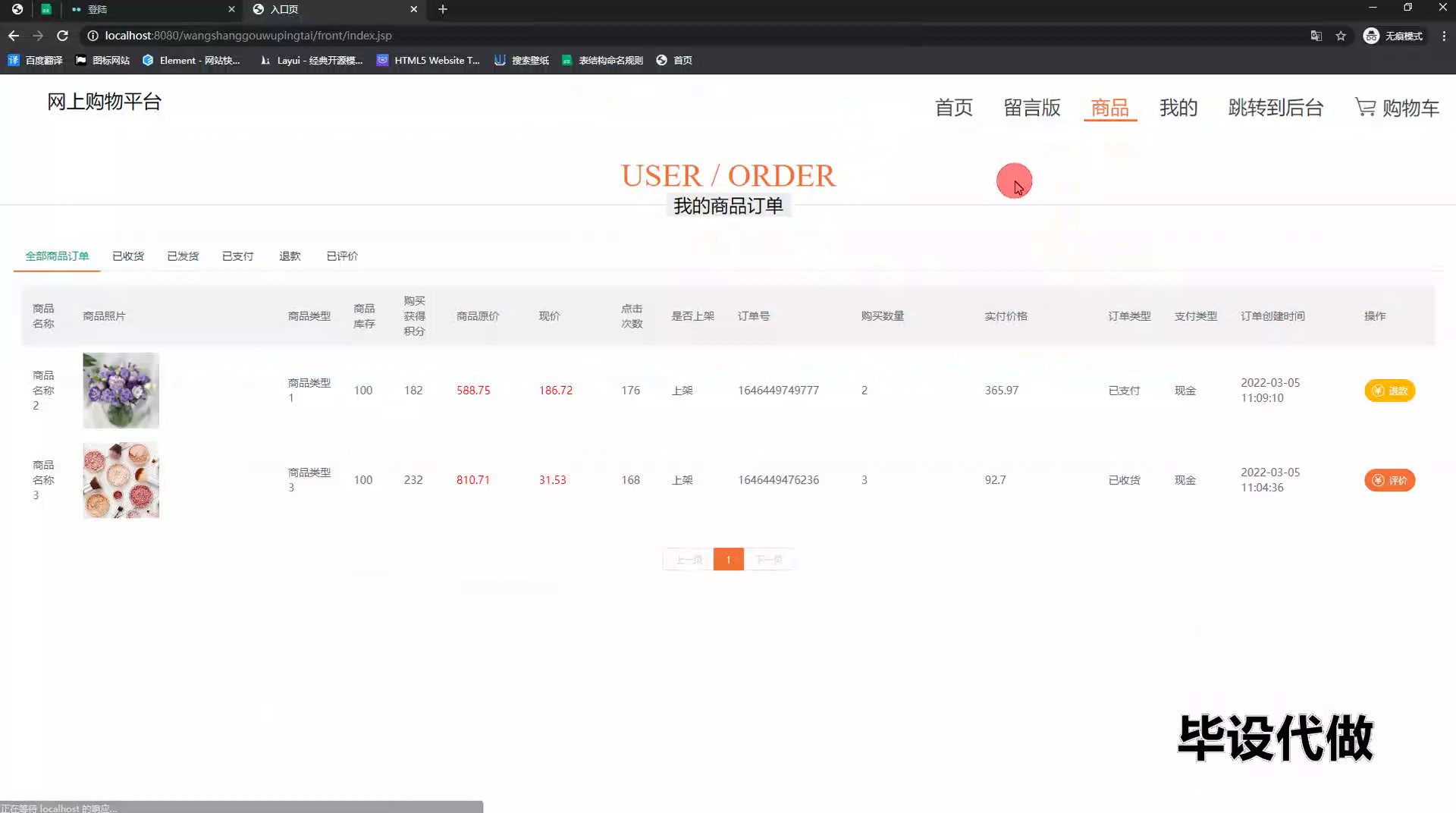Click 退款 button for order 1646449749777
Screen dimensions: 1456x813
click(1389, 391)
